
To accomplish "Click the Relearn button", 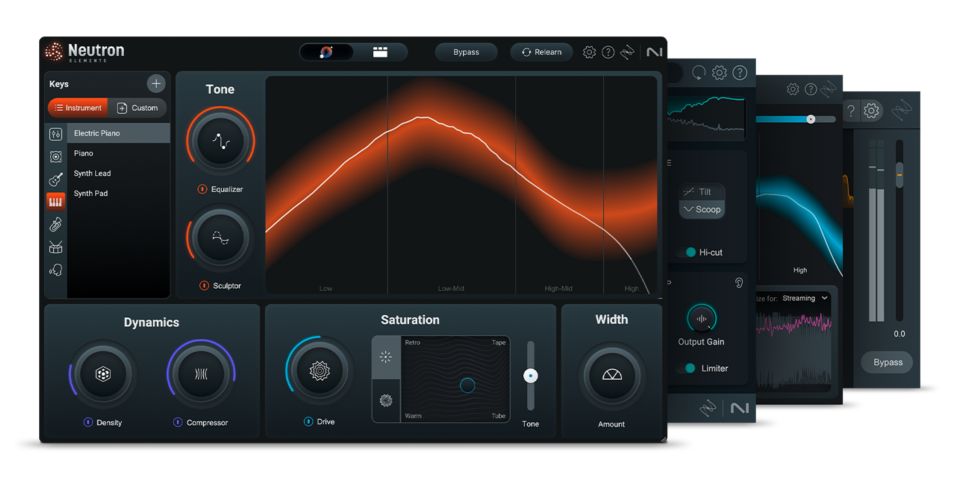I will coord(541,52).
